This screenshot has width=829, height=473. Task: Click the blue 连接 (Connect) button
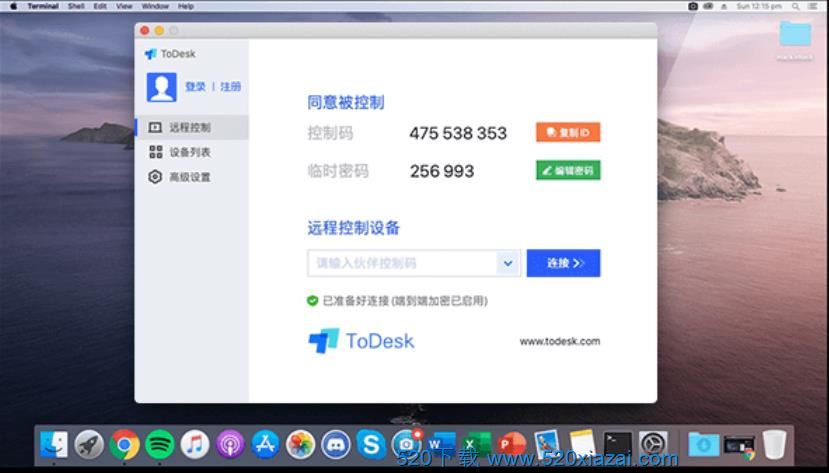click(x=563, y=263)
